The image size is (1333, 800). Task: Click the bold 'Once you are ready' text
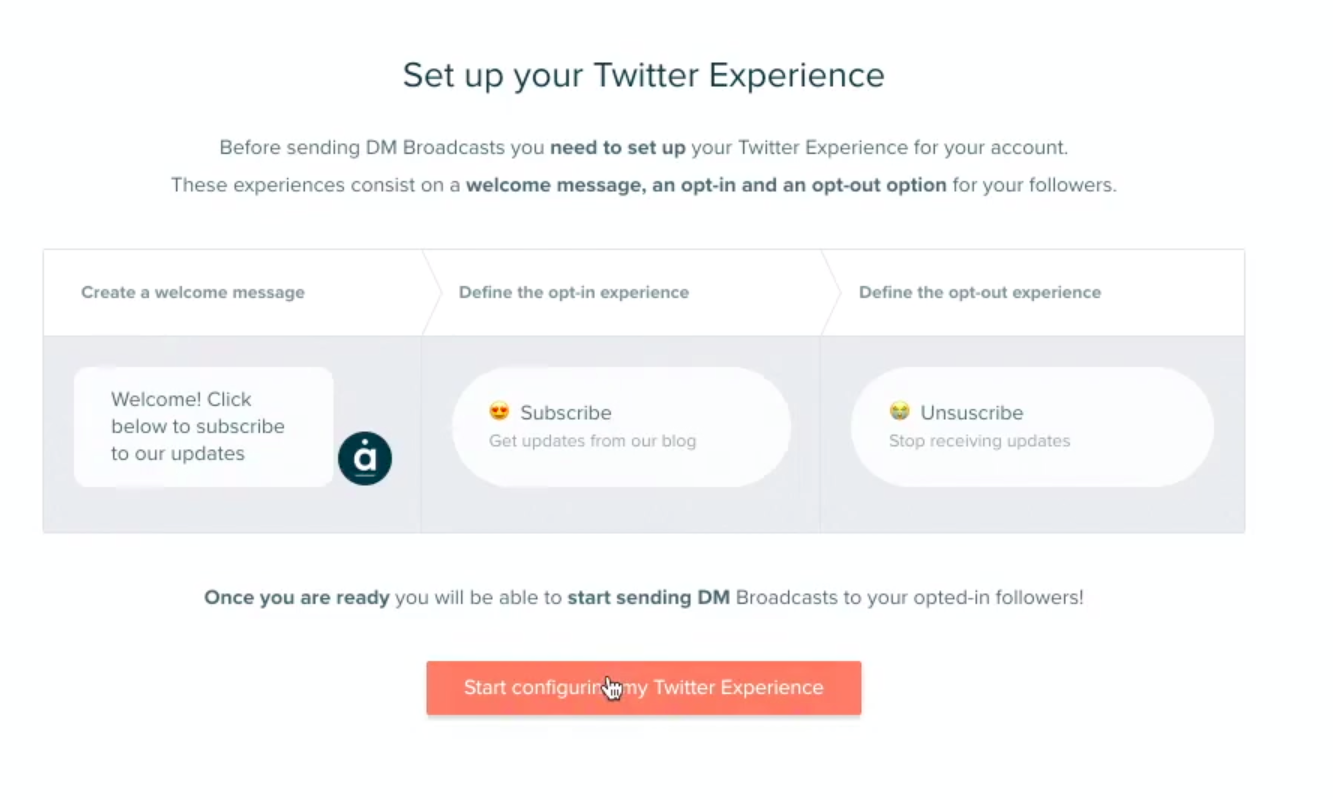(297, 598)
